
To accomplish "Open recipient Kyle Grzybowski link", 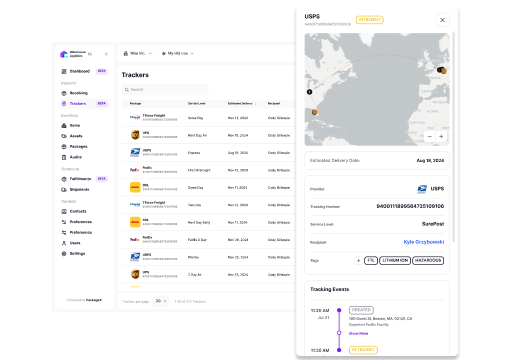I will click(424, 242).
